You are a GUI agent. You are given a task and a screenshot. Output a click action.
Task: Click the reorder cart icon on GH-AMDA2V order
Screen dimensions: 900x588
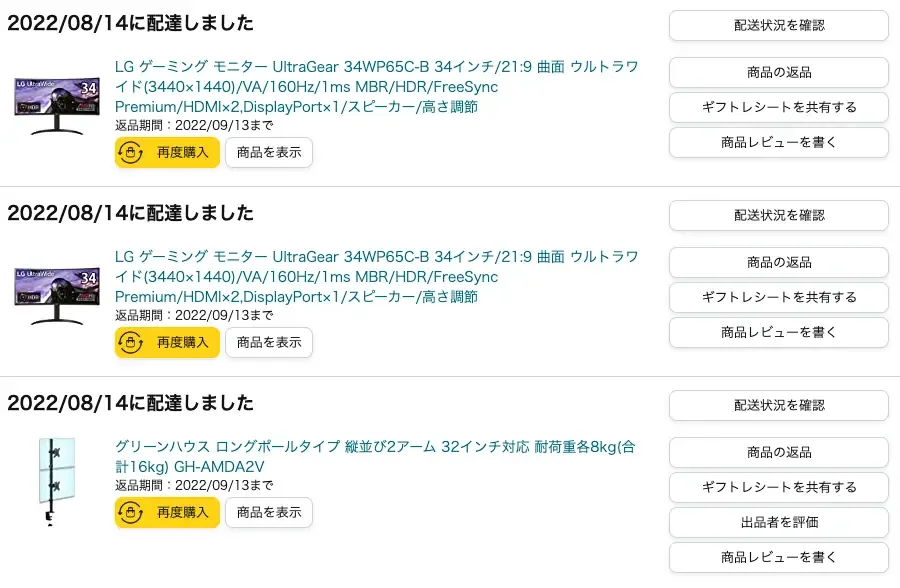131,513
